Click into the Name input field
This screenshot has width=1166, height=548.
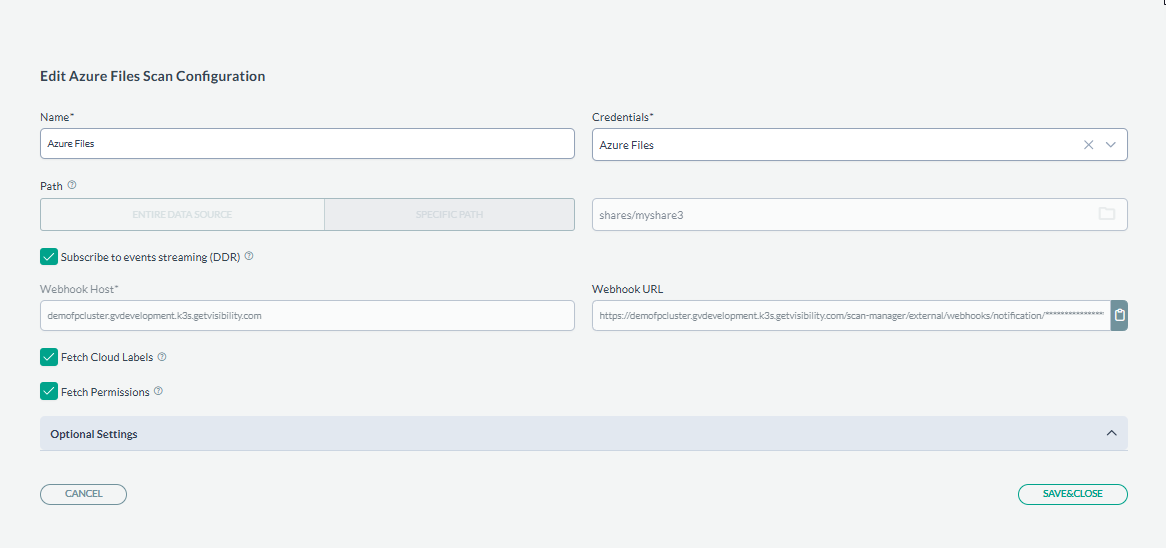[307, 144]
